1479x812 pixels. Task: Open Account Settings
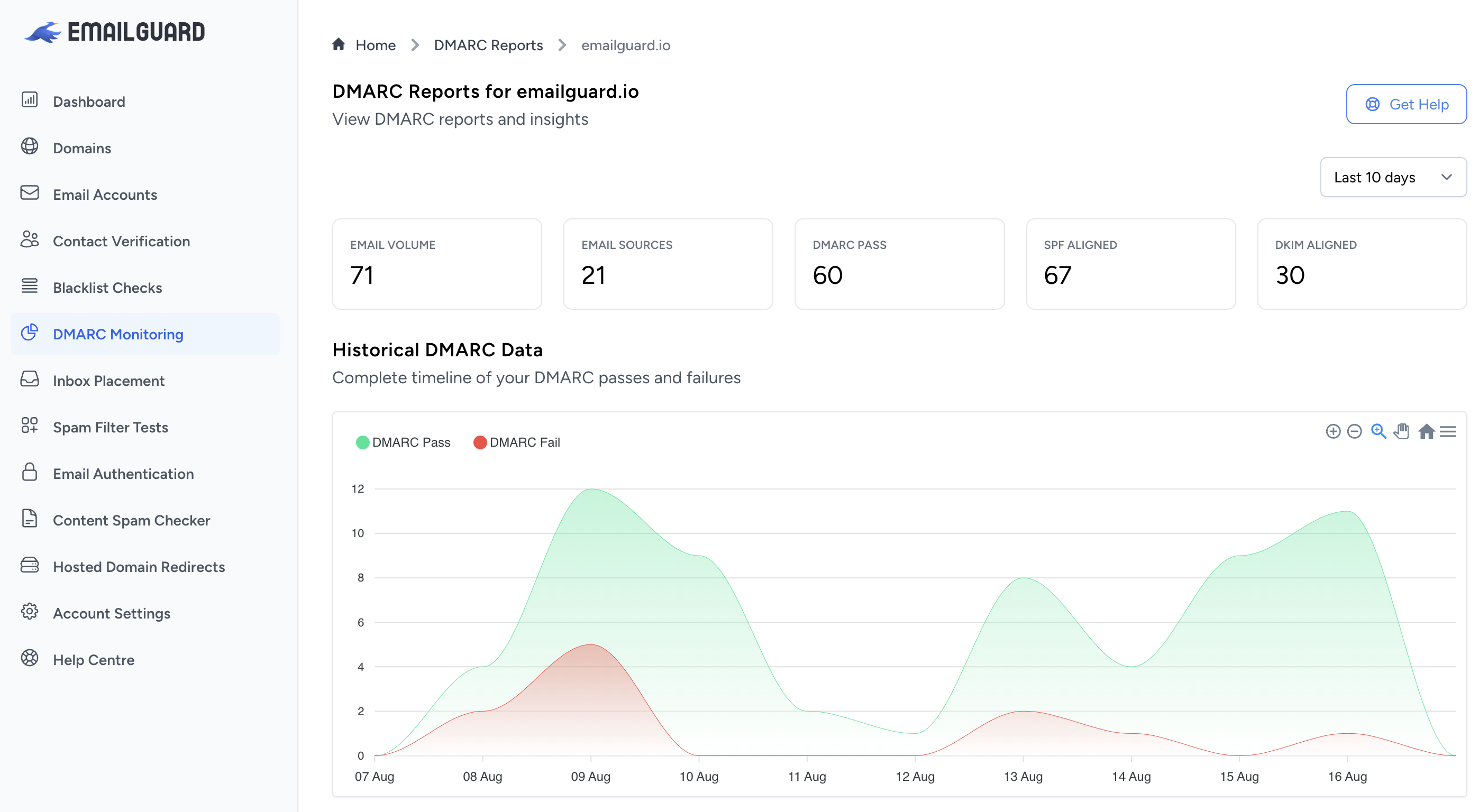point(145,613)
